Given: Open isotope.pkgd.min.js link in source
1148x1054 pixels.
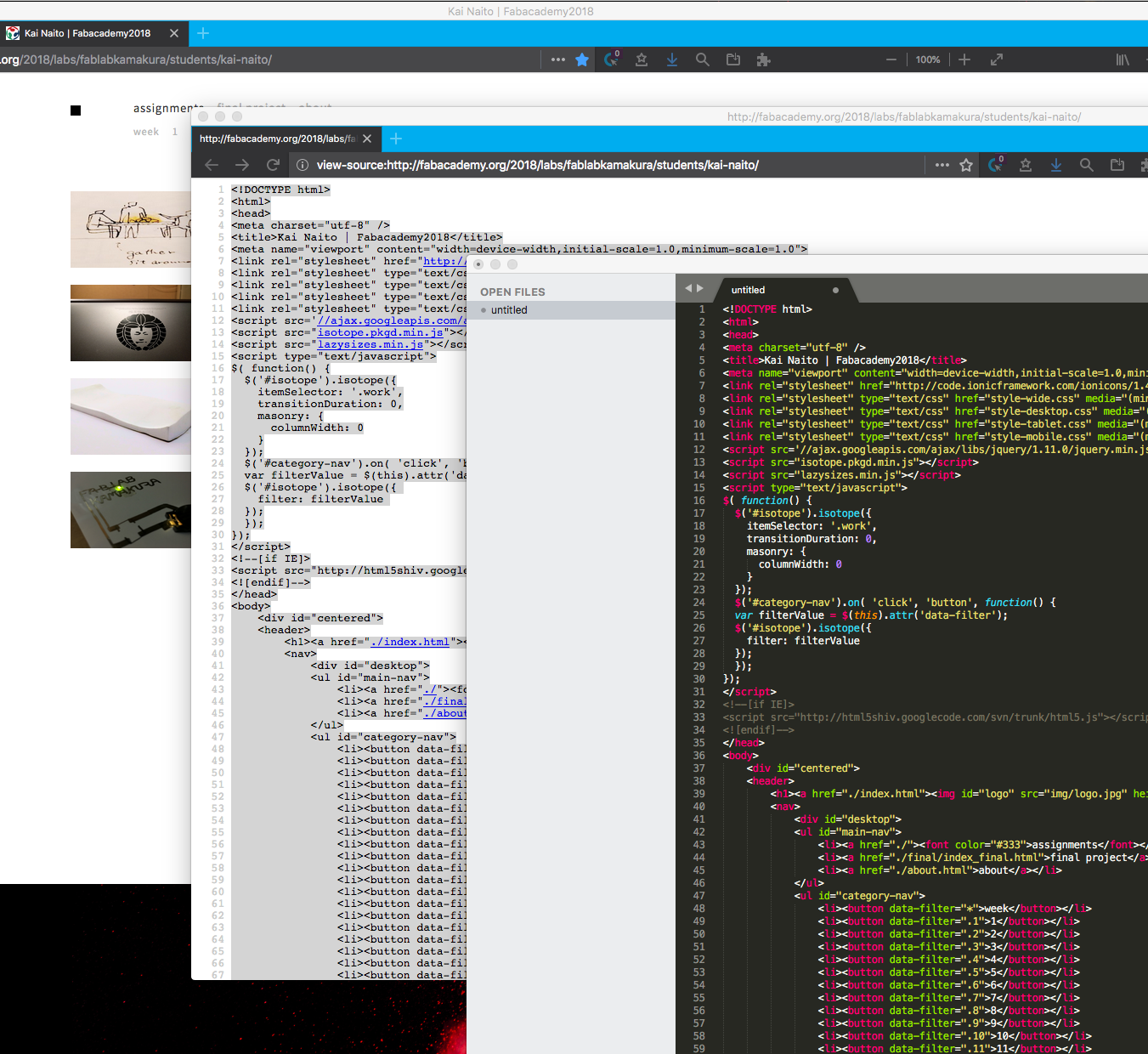Looking at the screenshot, I should pyautogui.click(x=381, y=332).
